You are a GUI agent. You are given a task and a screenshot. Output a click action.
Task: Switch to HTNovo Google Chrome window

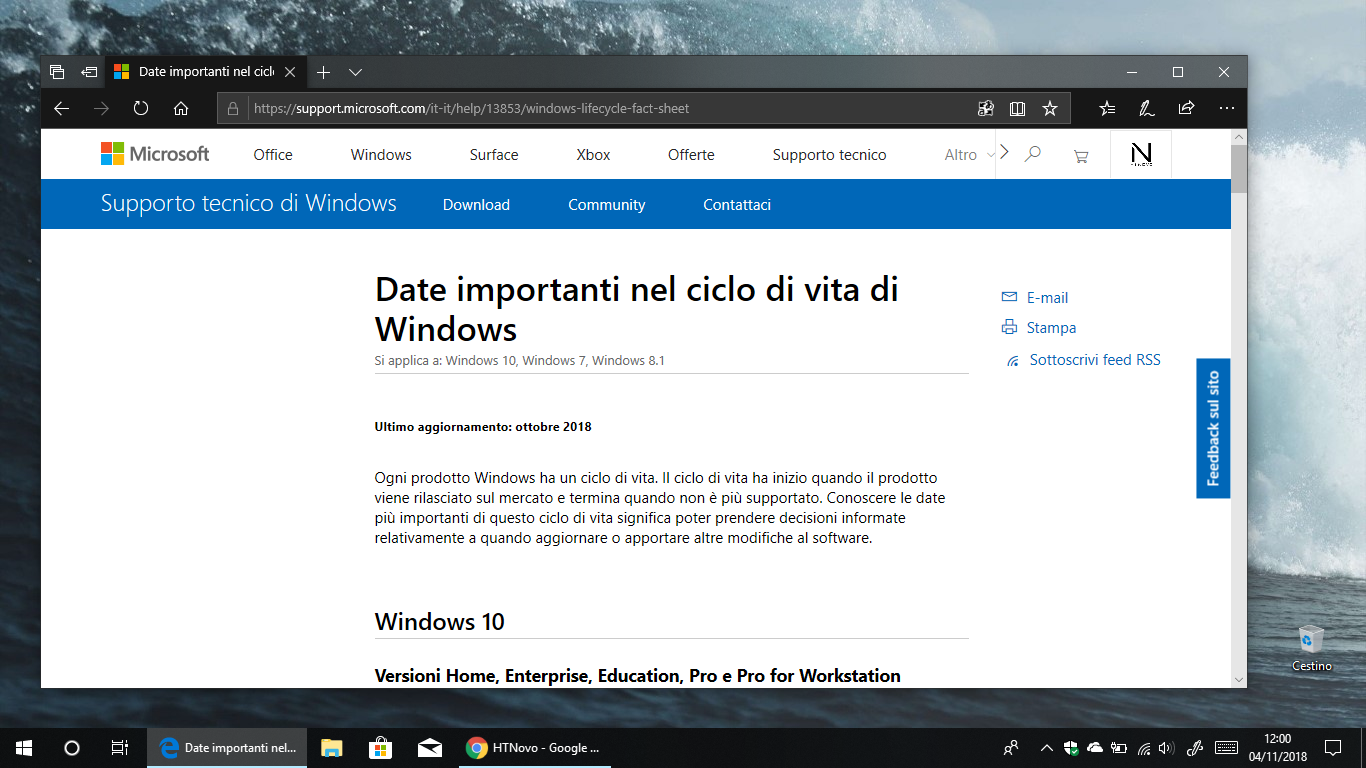point(533,747)
